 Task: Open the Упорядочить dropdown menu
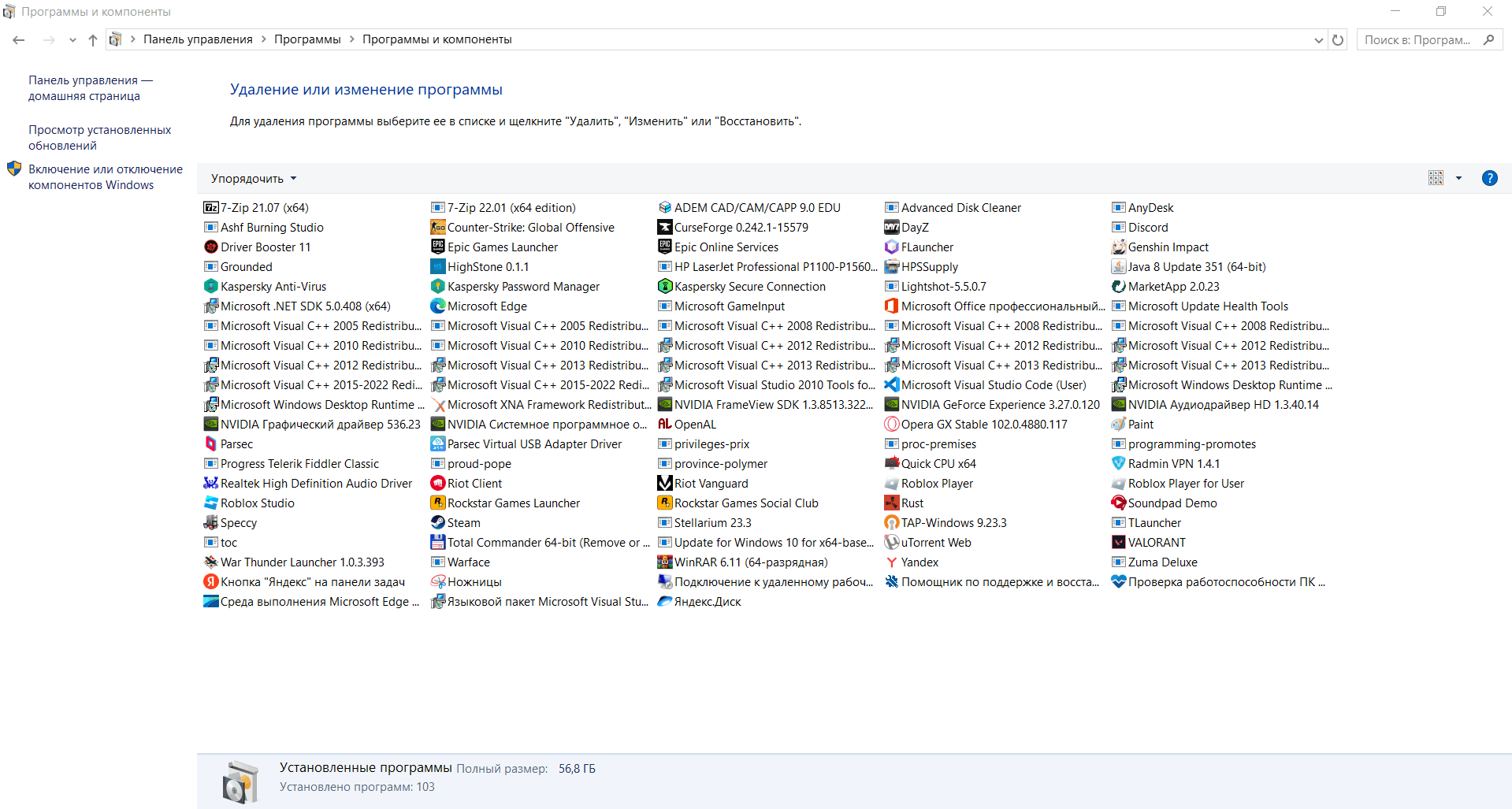tap(254, 179)
